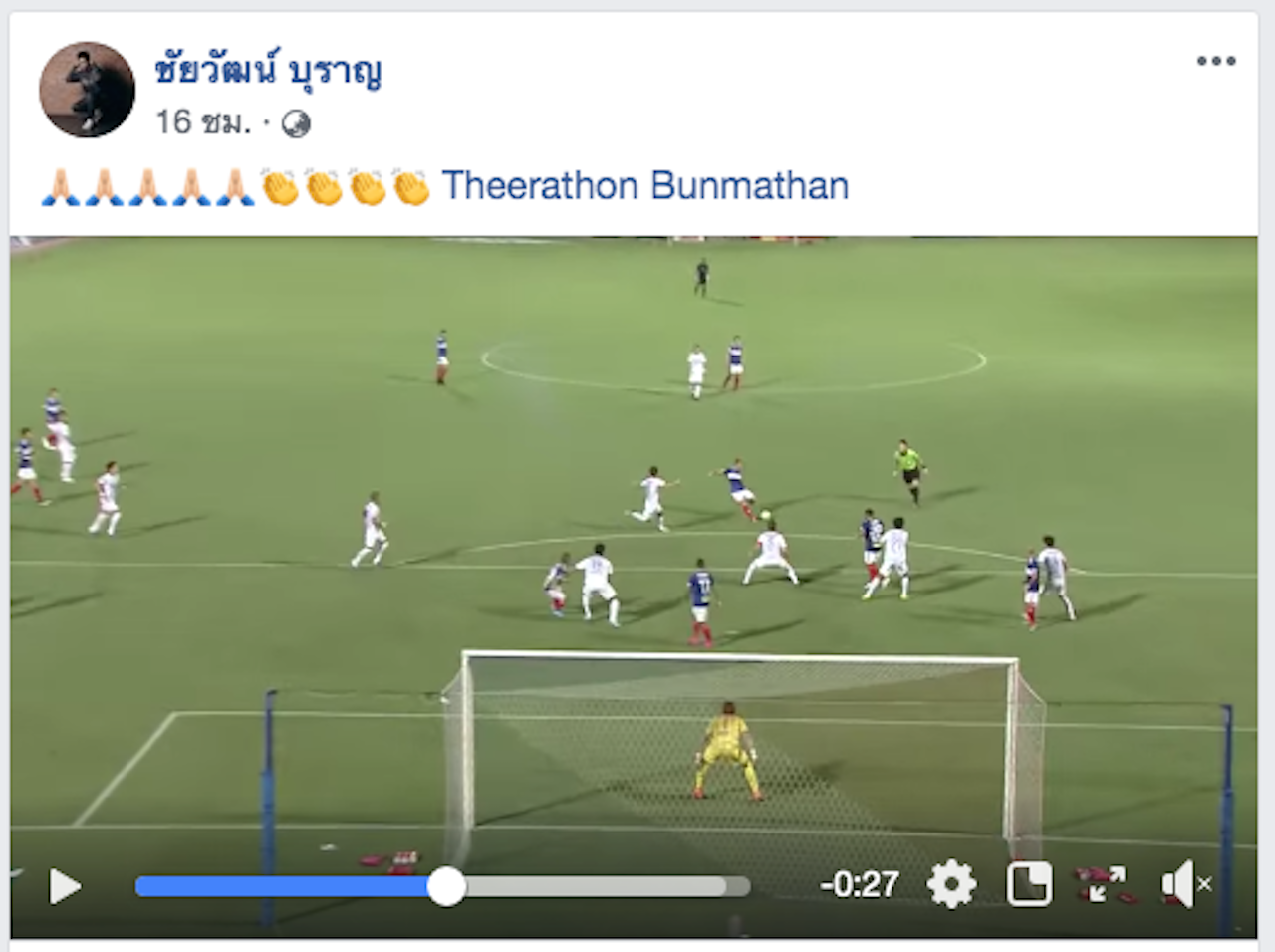The width and height of the screenshot is (1275, 952).
Task: Open the 16 ชม. post timestamp
Action: (x=203, y=122)
